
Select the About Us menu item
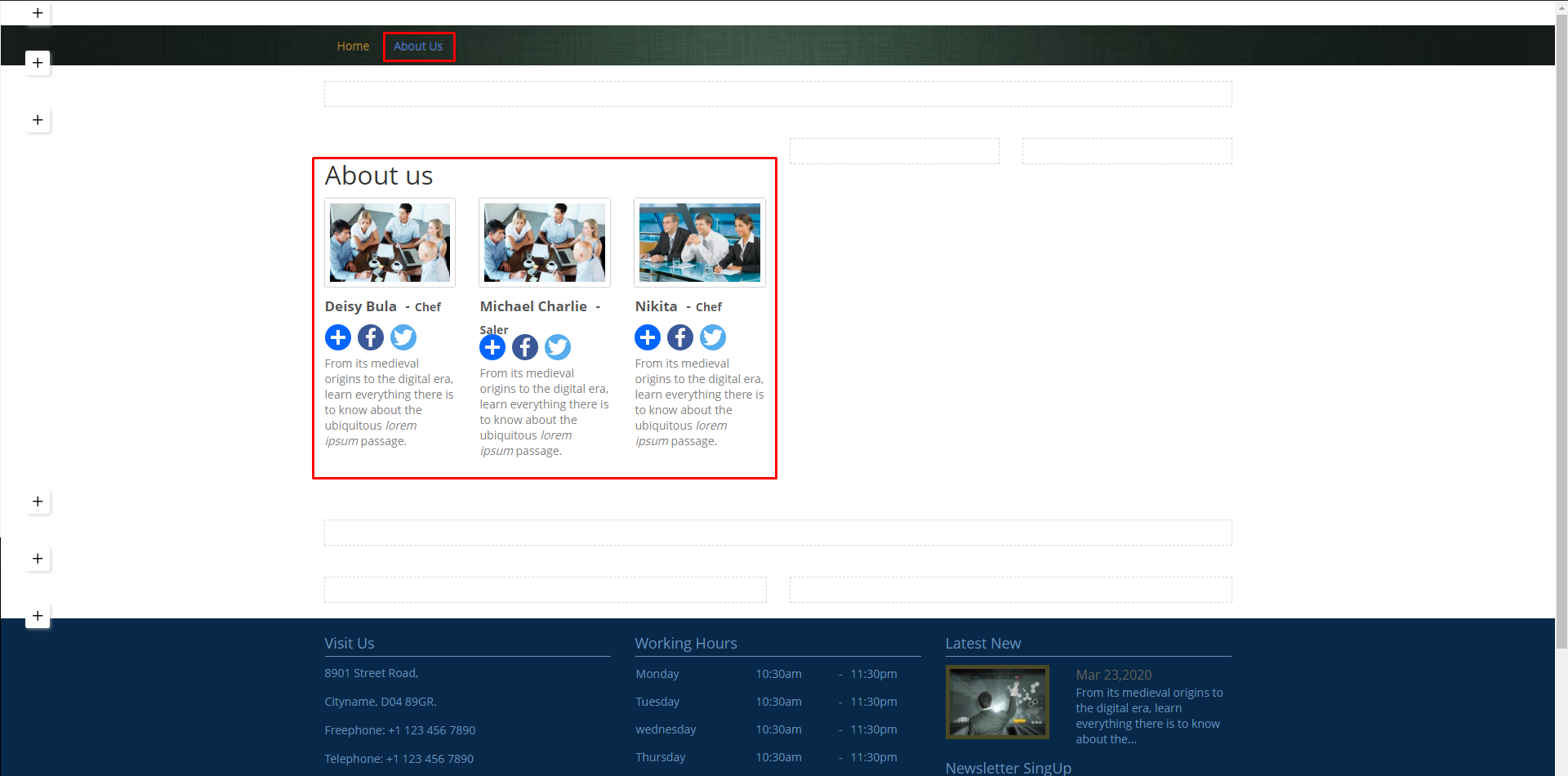[x=418, y=47]
